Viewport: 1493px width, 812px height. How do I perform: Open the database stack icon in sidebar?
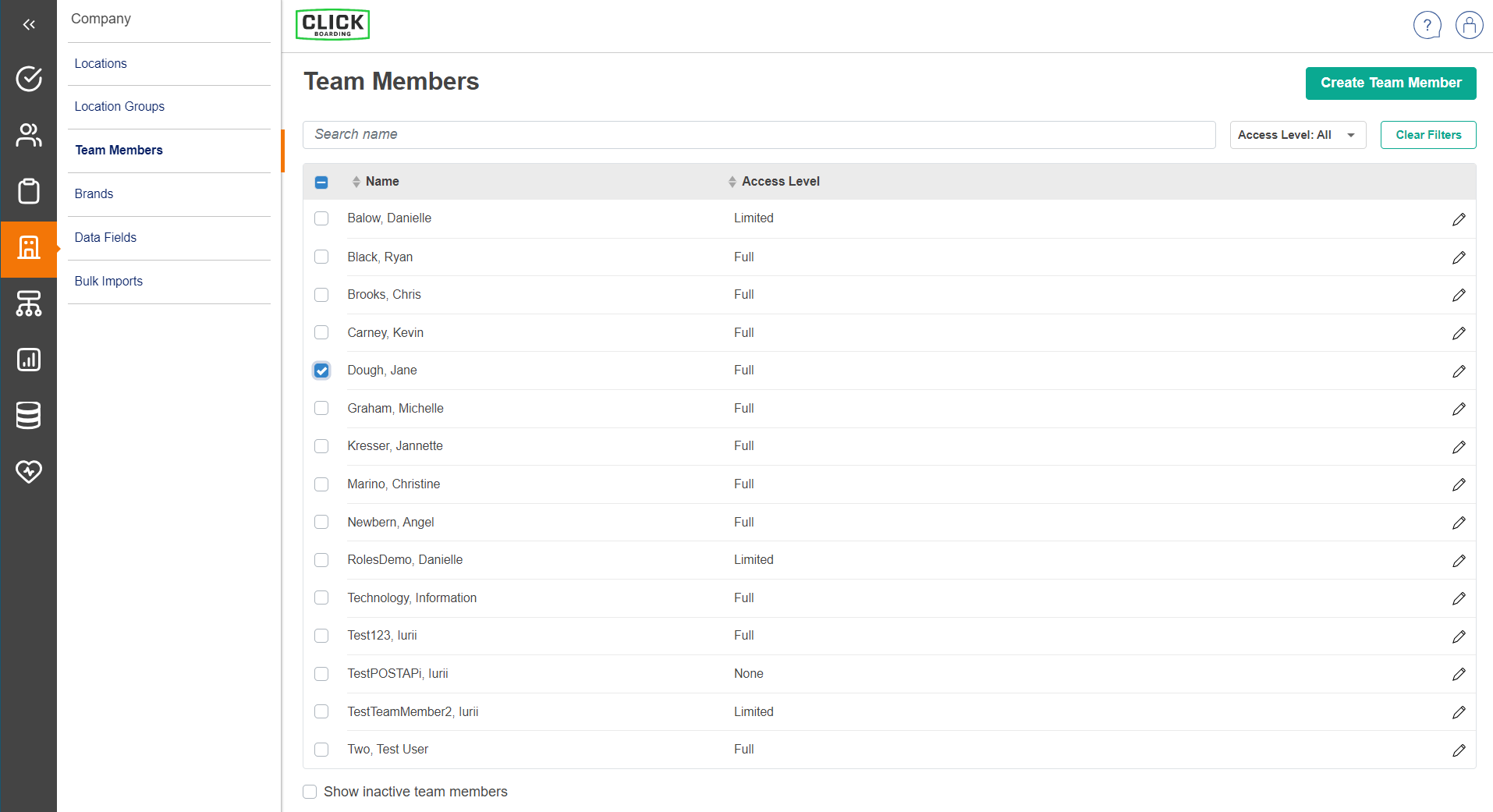click(x=29, y=416)
